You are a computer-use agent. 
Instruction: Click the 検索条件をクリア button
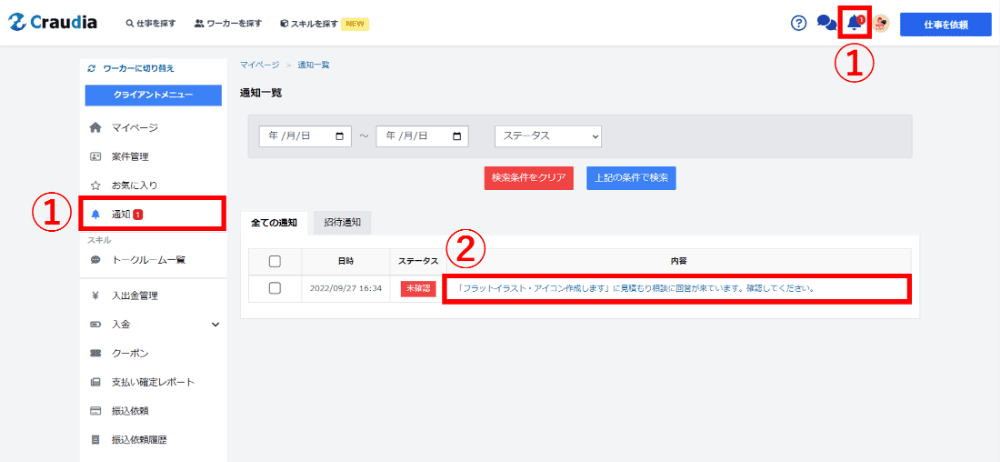click(528, 178)
